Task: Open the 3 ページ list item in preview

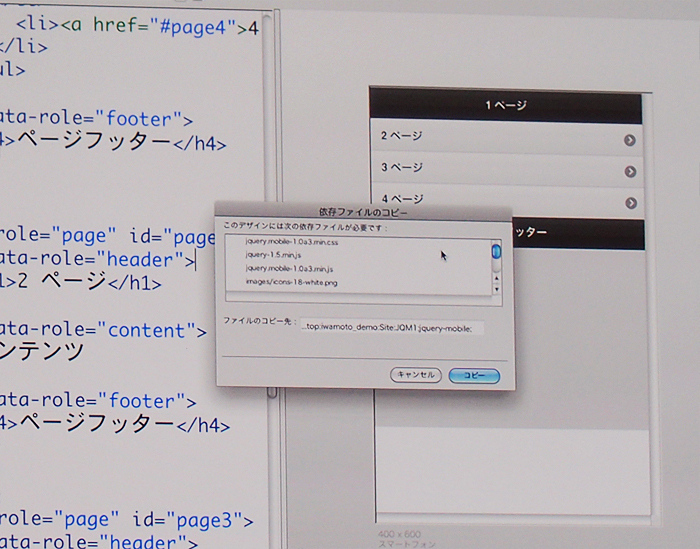Action: tap(507, 171)
